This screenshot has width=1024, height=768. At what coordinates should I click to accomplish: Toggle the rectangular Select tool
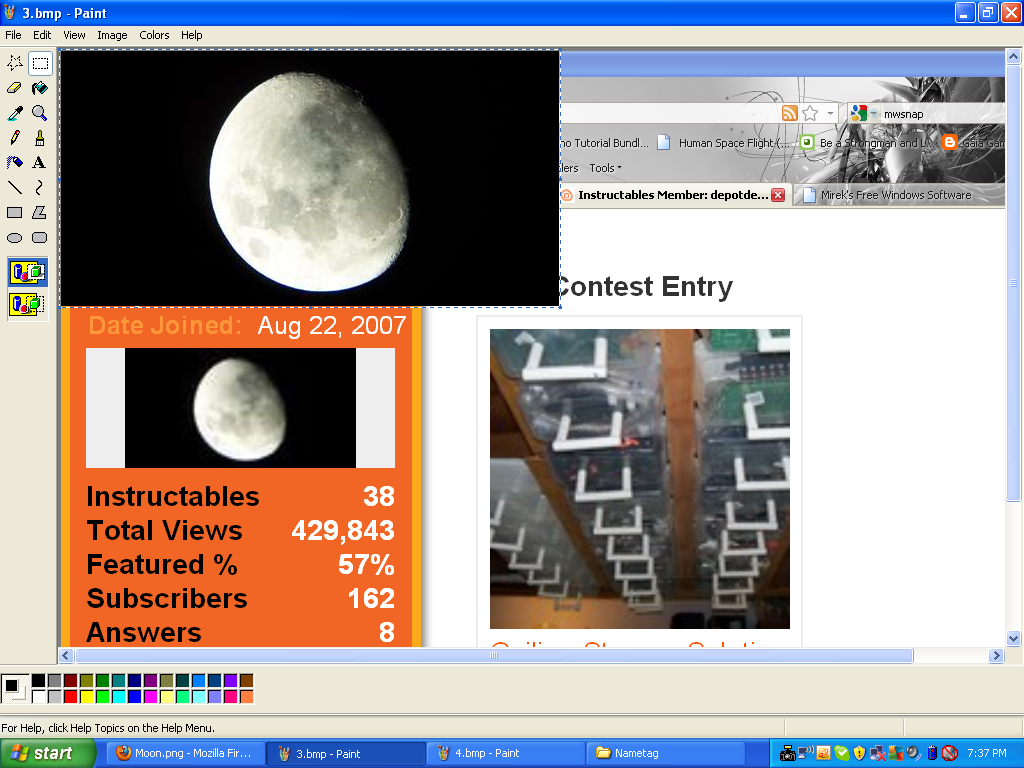40,63
